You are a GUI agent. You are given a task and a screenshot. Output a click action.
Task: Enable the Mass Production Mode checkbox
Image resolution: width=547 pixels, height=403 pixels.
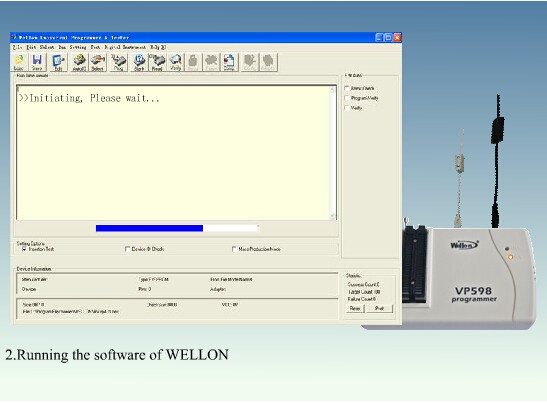pyautogui.click(x=234, y=249)
